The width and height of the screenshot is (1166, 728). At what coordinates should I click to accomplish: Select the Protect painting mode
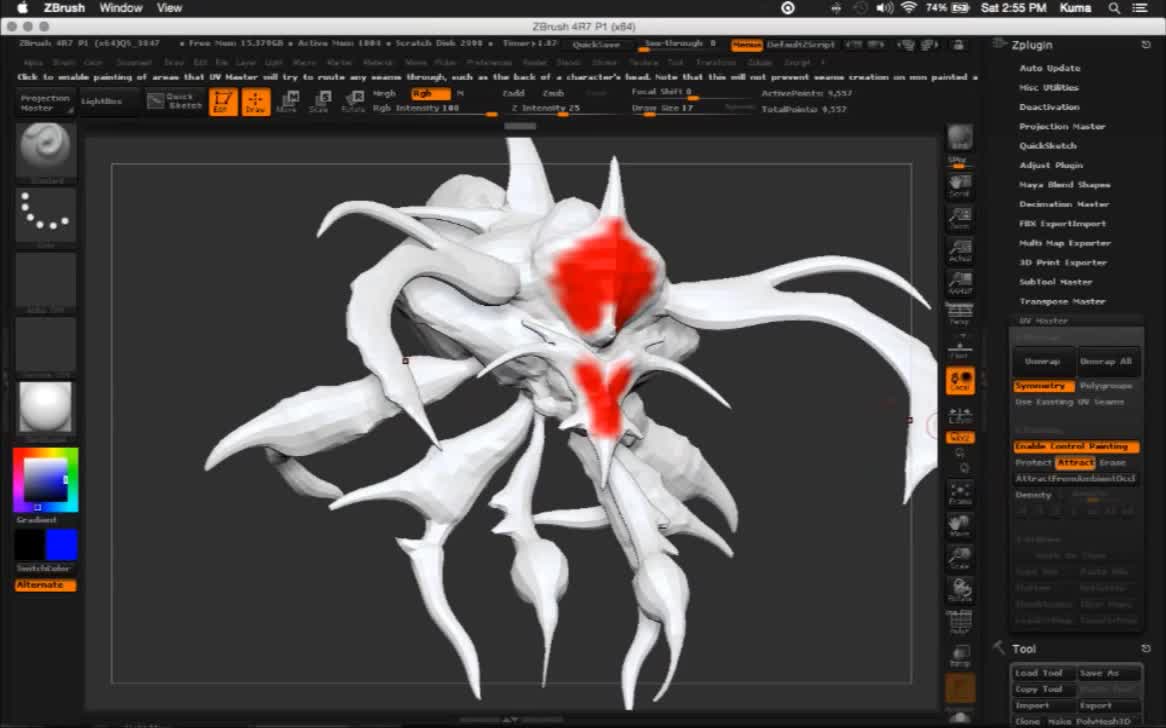pos(1034,463)
